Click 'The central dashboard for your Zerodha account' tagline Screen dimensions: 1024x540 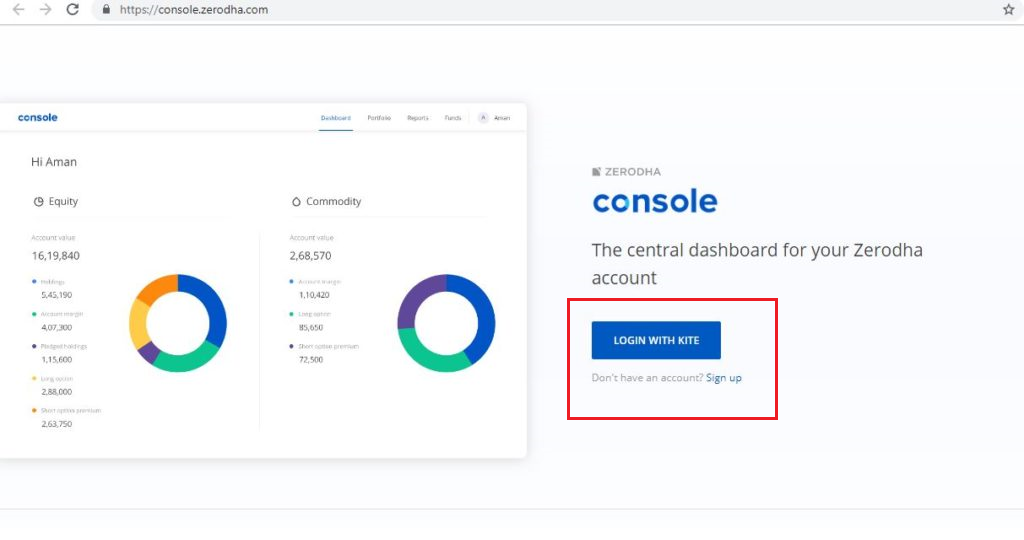point(757,264)
